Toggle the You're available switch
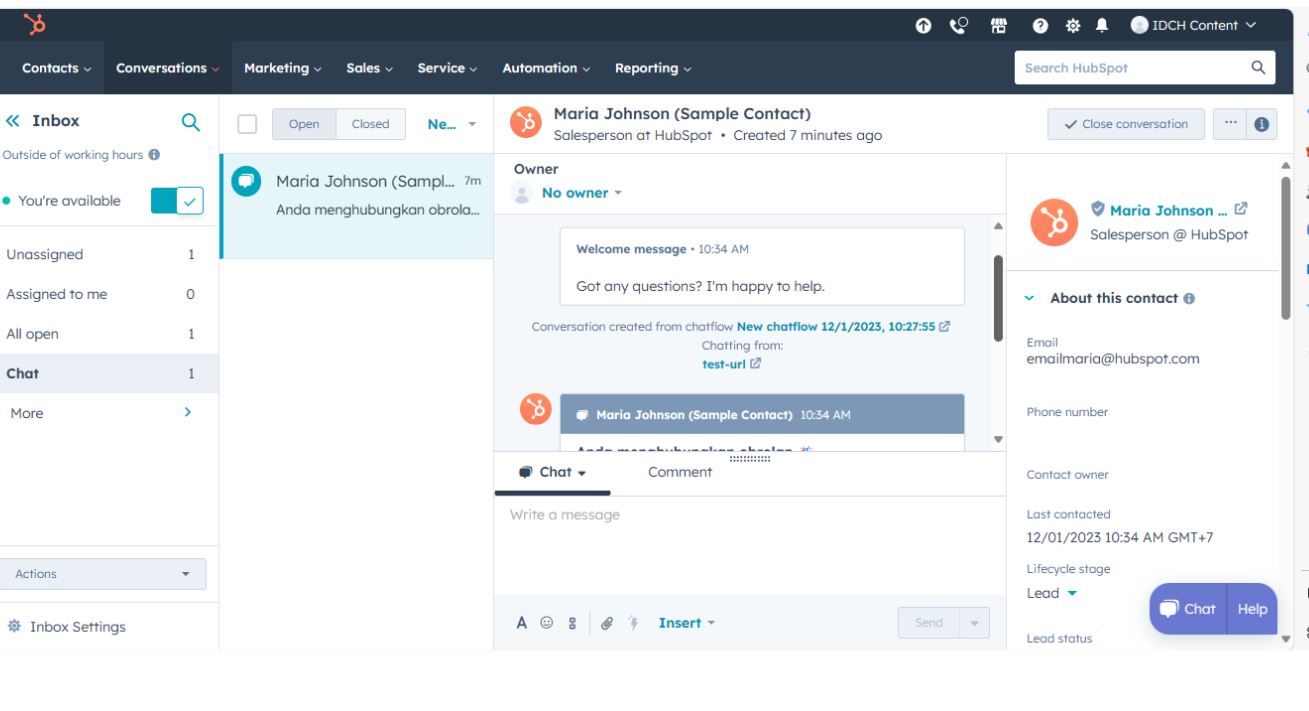The height and width of the screenshot is (711, 1309). pyautogui.click(x=177, y=201)
